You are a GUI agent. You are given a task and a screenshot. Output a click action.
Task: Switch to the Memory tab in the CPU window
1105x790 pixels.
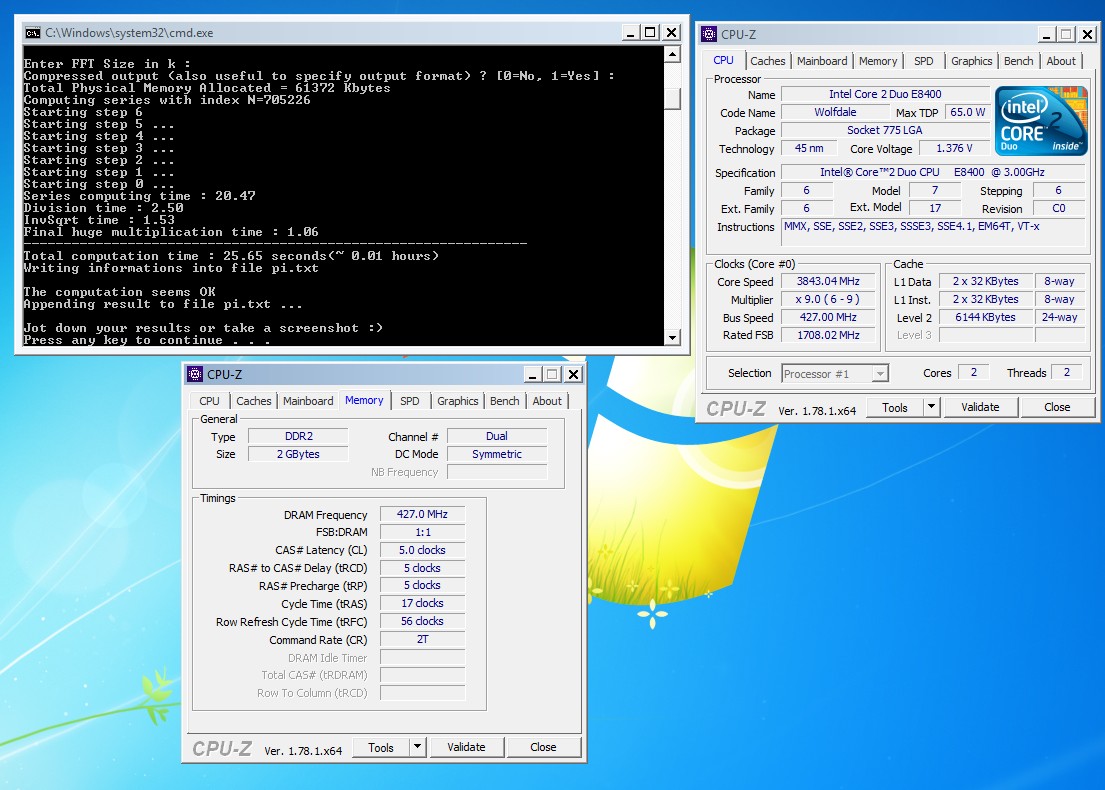(x=877, y=61)
